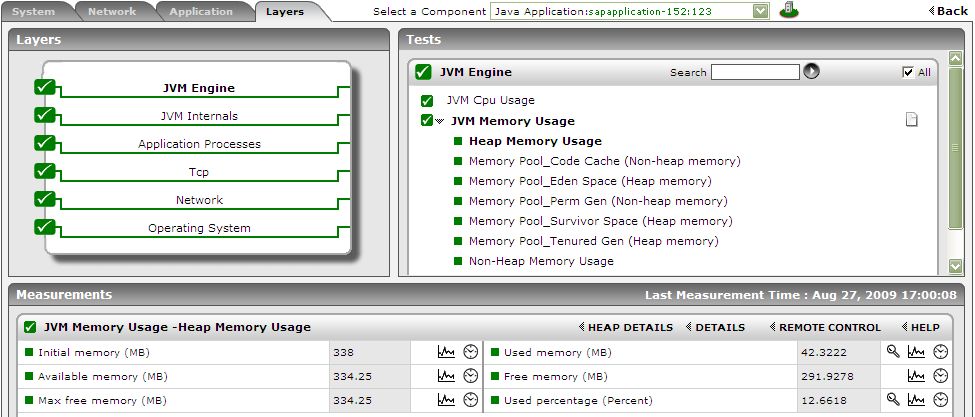Click the Tests scrollbar down arrow
This screenshot has height=417, width=975.
[956, 266]
